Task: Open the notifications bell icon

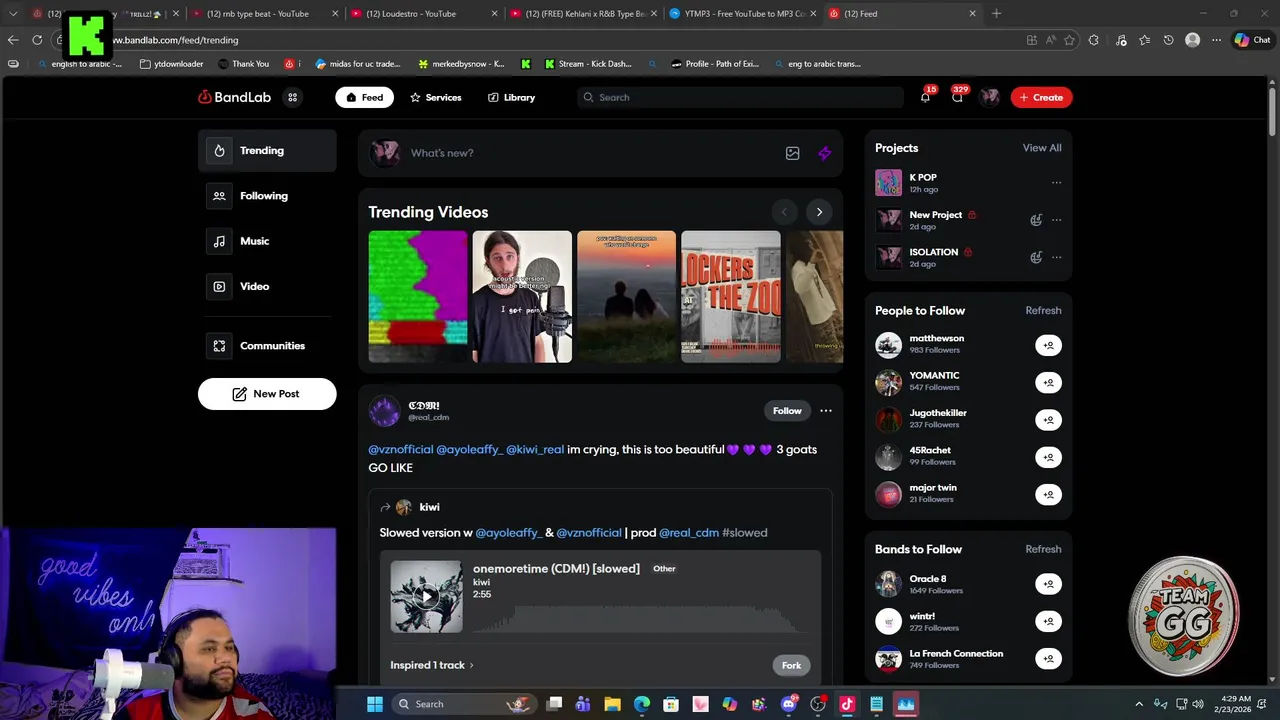Action: pos(925,97)
